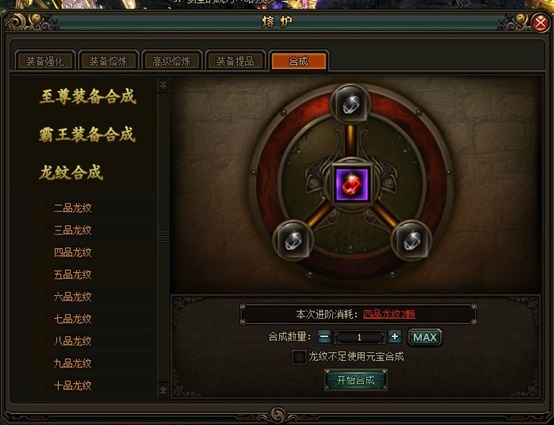Start synthesis with 开始合成 button
554x425 pixels.
pos(356,380)
